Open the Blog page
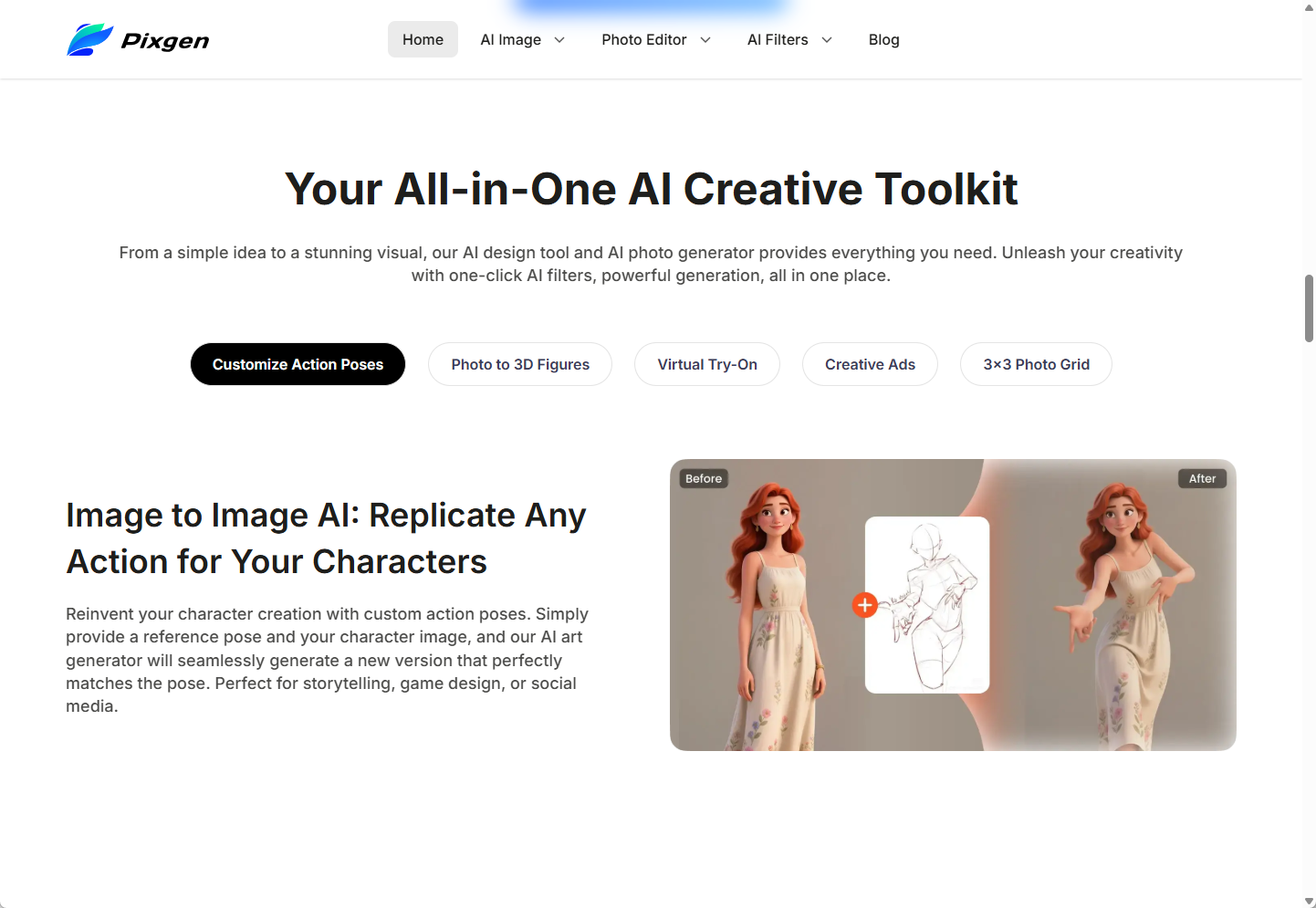 [883, 39]
